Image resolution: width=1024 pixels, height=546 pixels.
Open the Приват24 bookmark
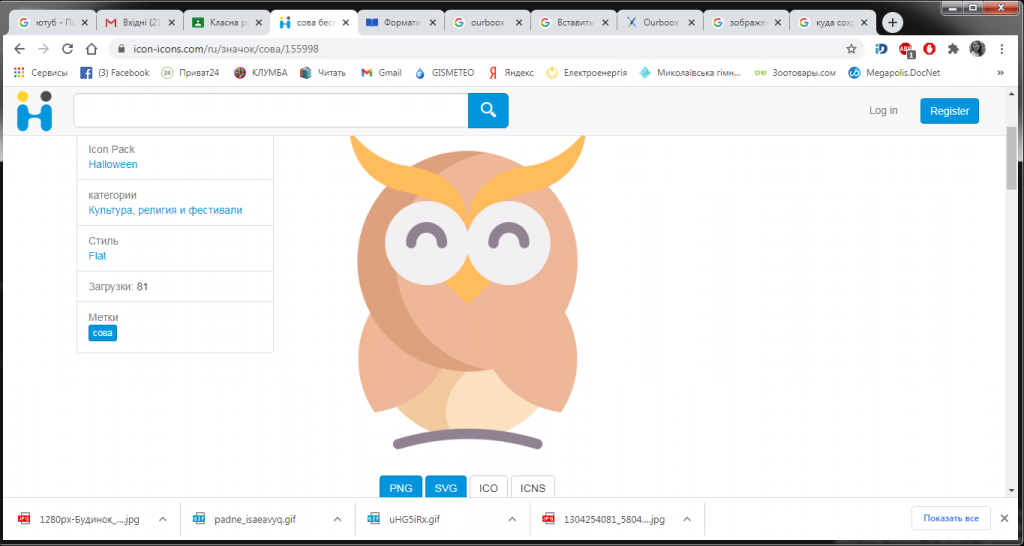pyautogui.click(x=191, y=72)
